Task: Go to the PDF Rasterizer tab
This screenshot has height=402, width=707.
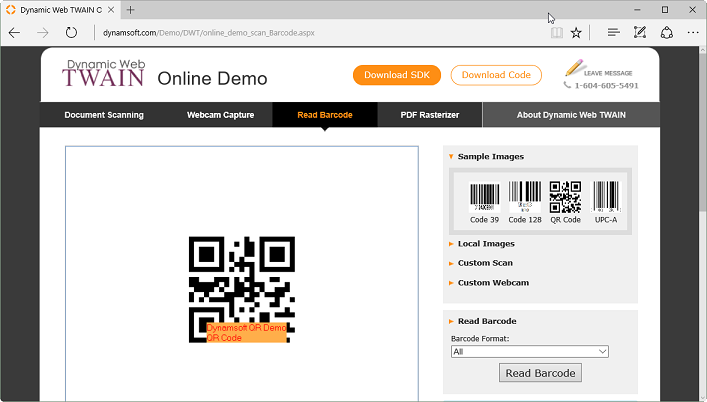Action: click(x=430, y=115)
